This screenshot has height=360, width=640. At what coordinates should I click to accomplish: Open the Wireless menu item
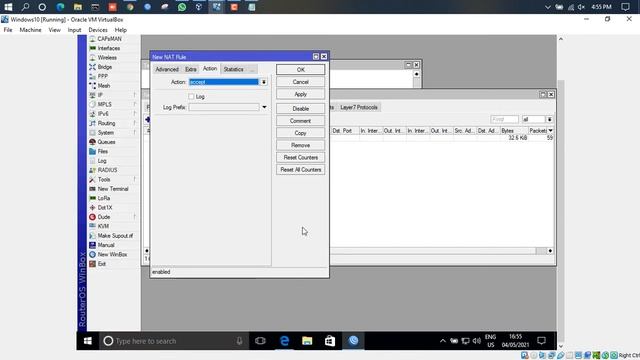pos(107,58)
